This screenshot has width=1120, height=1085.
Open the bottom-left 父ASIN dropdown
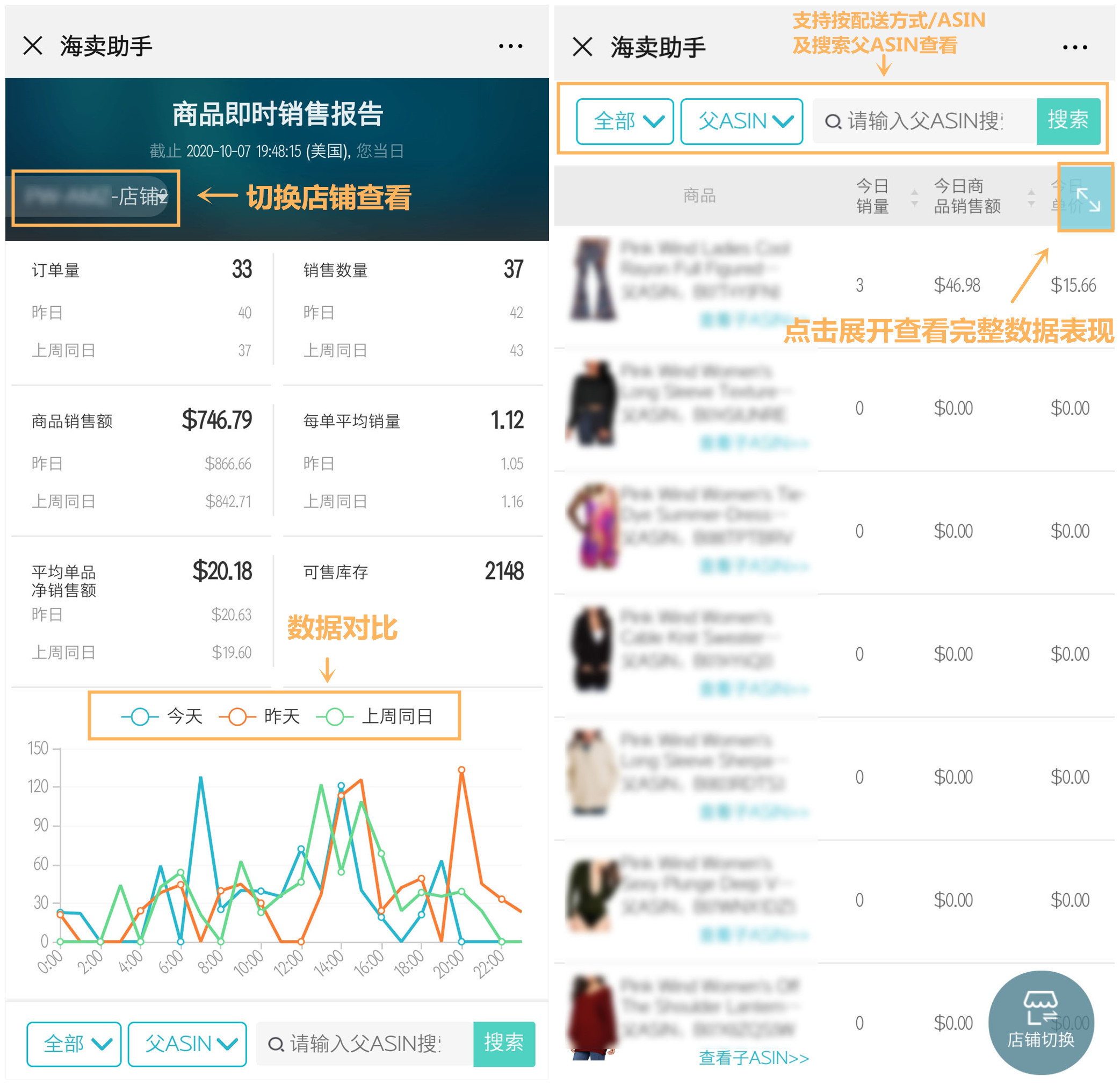click(x=187, y=1044)
